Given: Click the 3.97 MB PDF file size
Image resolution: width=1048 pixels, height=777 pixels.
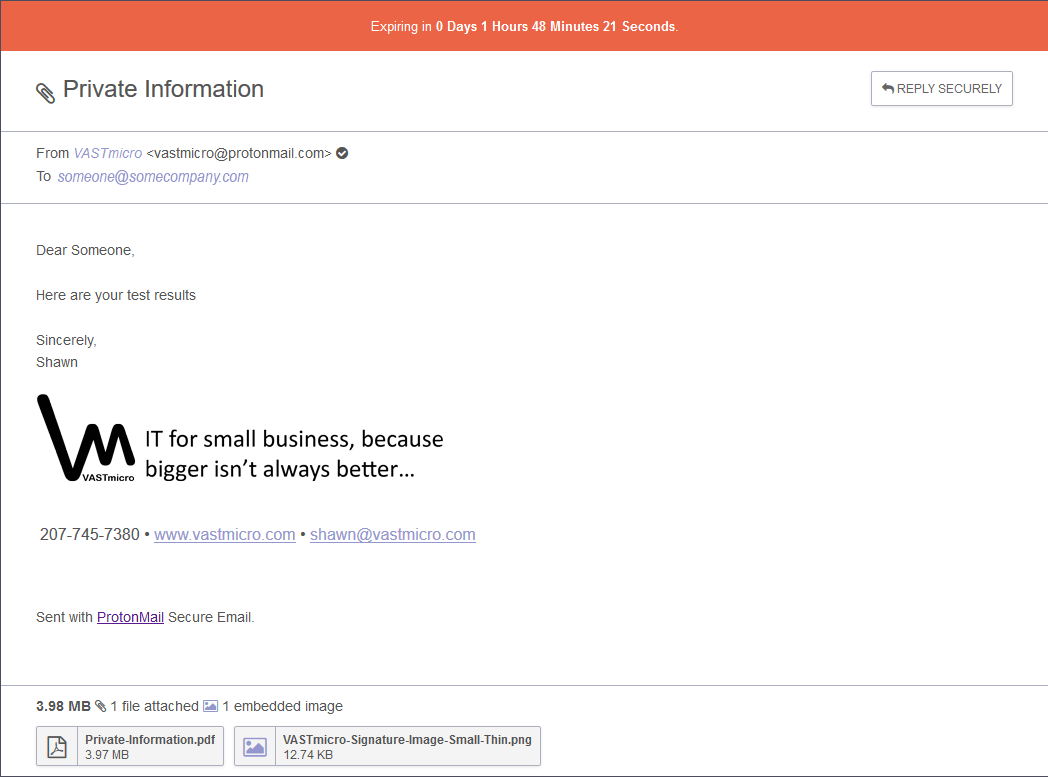Looking at the screenshot, I should (107, 755).
